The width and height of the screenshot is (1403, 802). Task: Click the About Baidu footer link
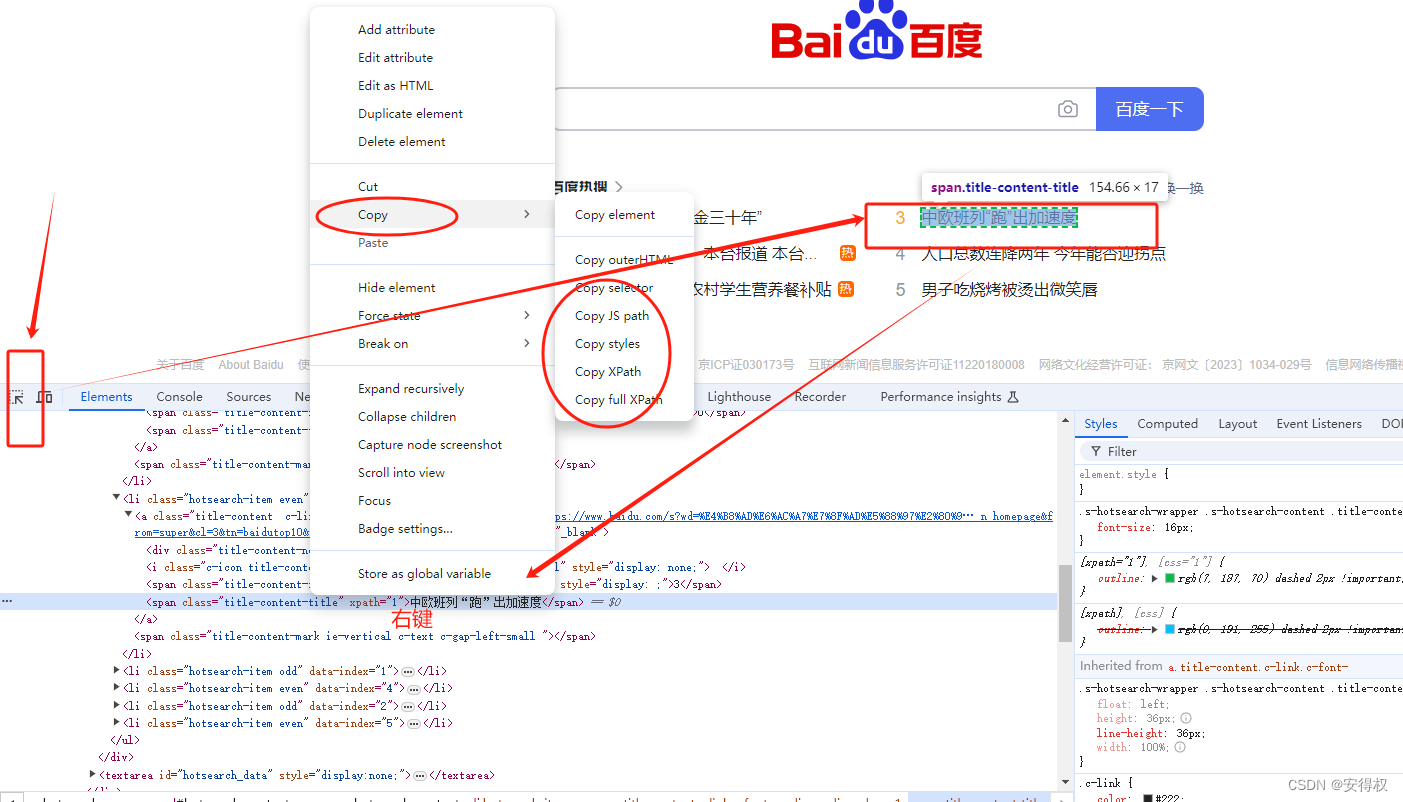[x=251, y=365]
